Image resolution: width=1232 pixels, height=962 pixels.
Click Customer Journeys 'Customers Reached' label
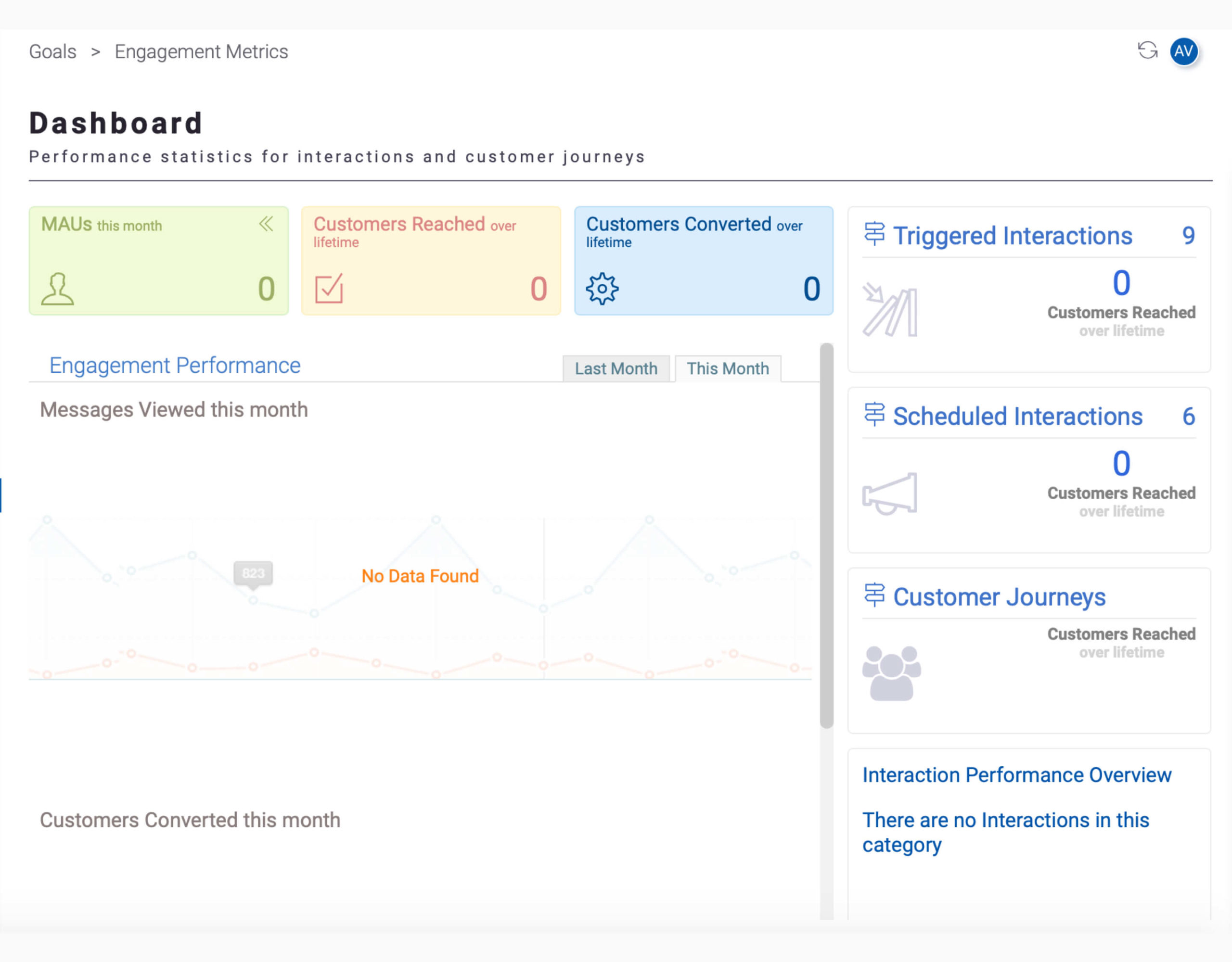(1121, 634)
